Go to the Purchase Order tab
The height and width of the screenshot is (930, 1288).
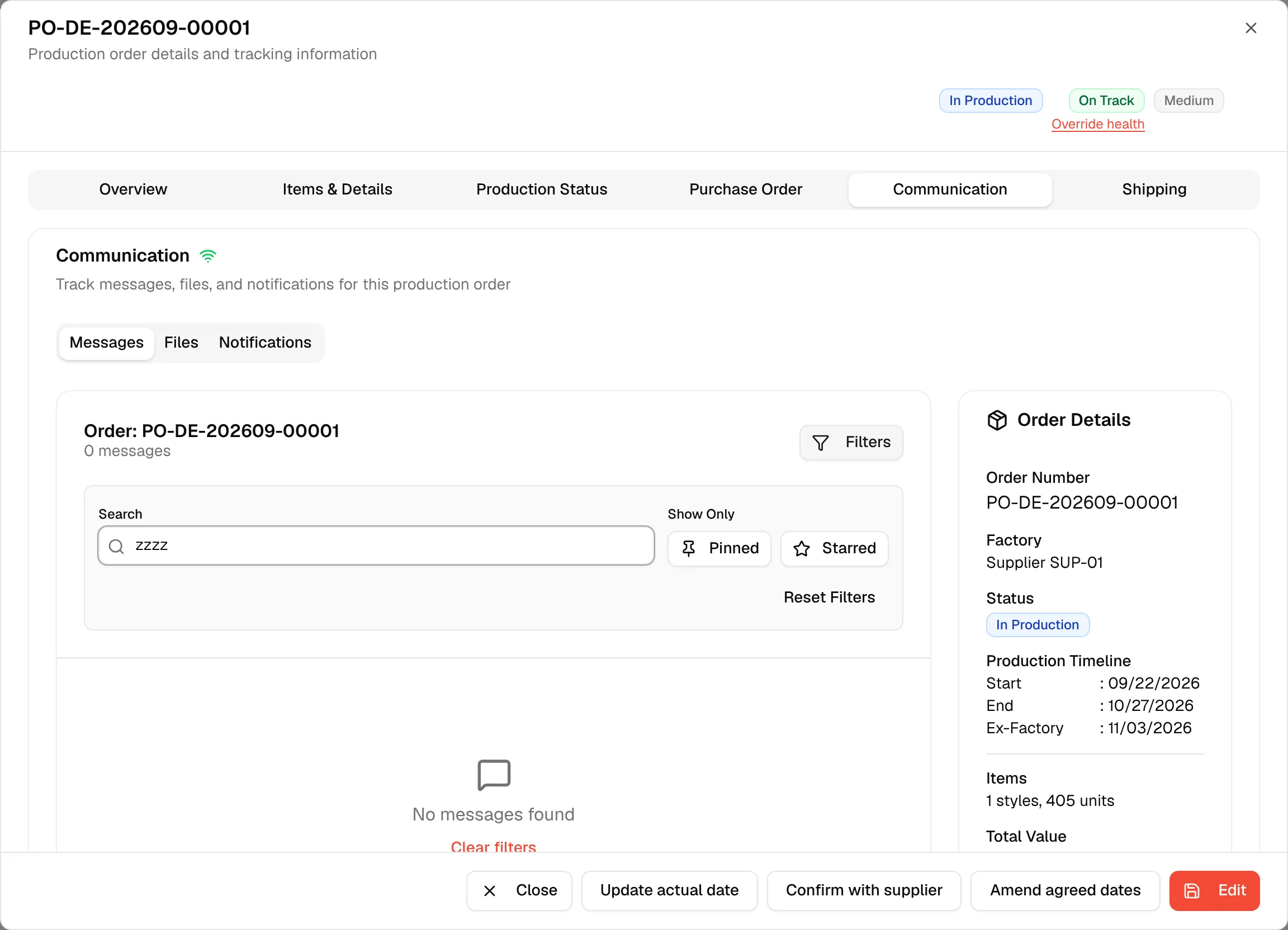point(746,189)
